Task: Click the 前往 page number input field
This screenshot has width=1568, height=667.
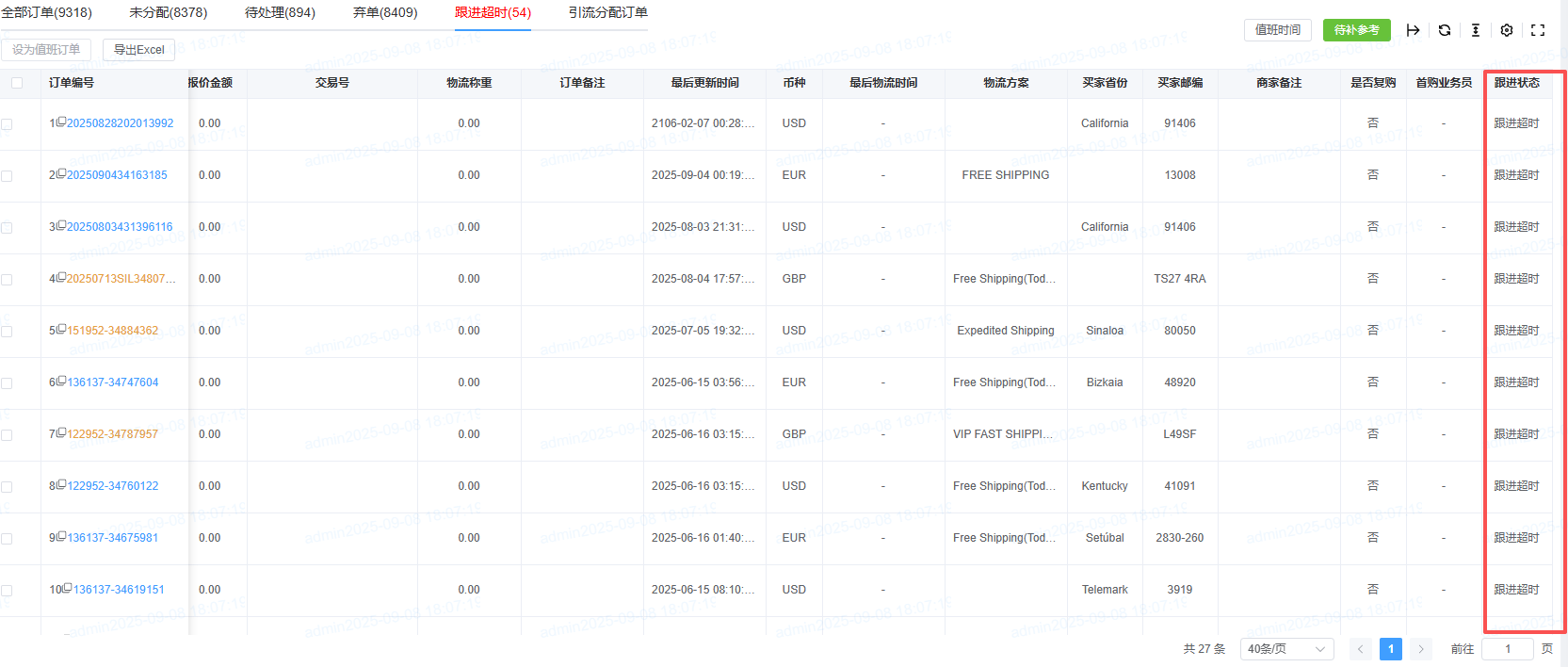Action: point(1507,649)
